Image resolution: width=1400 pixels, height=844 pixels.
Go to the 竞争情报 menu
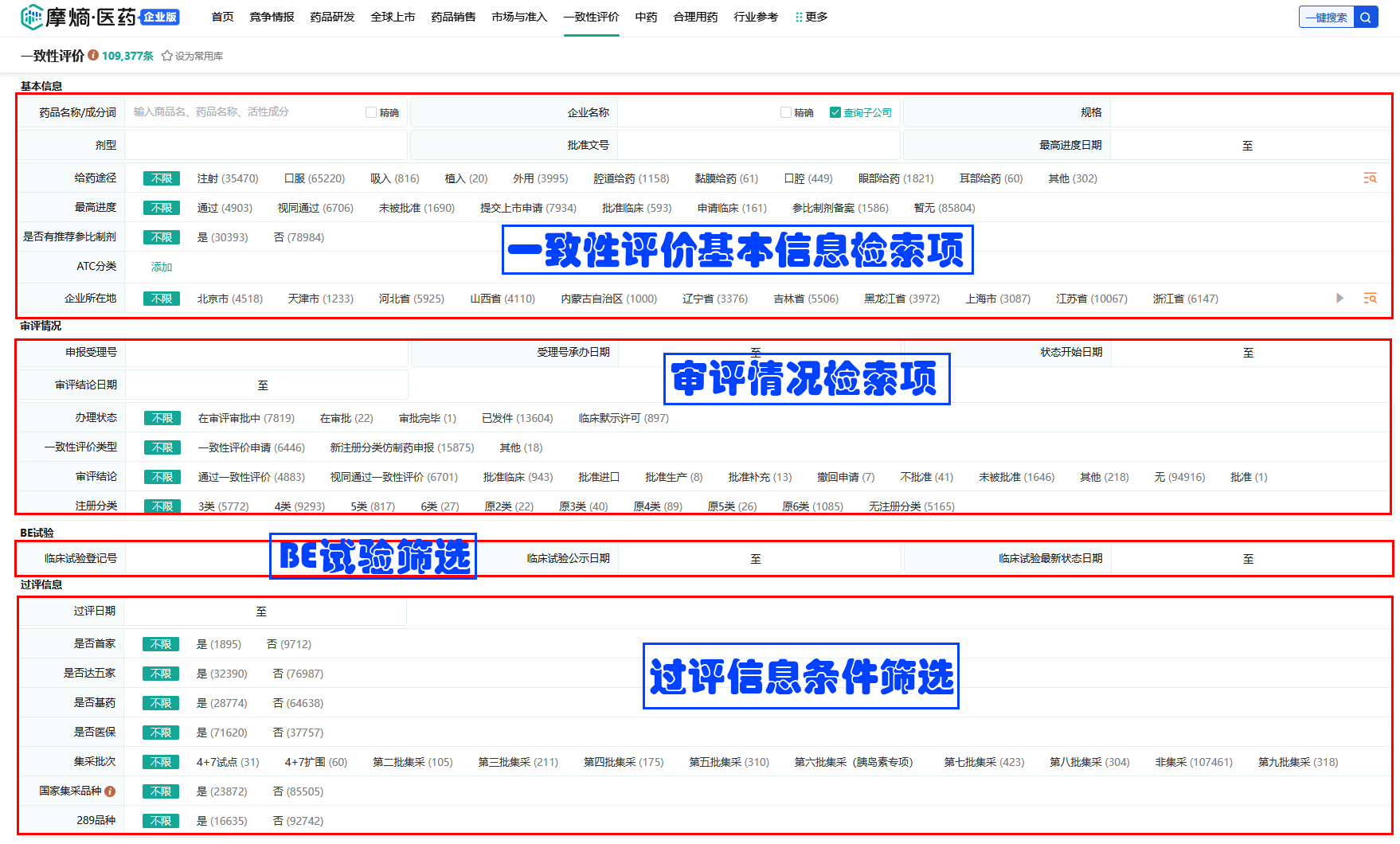tap(272, 17)
